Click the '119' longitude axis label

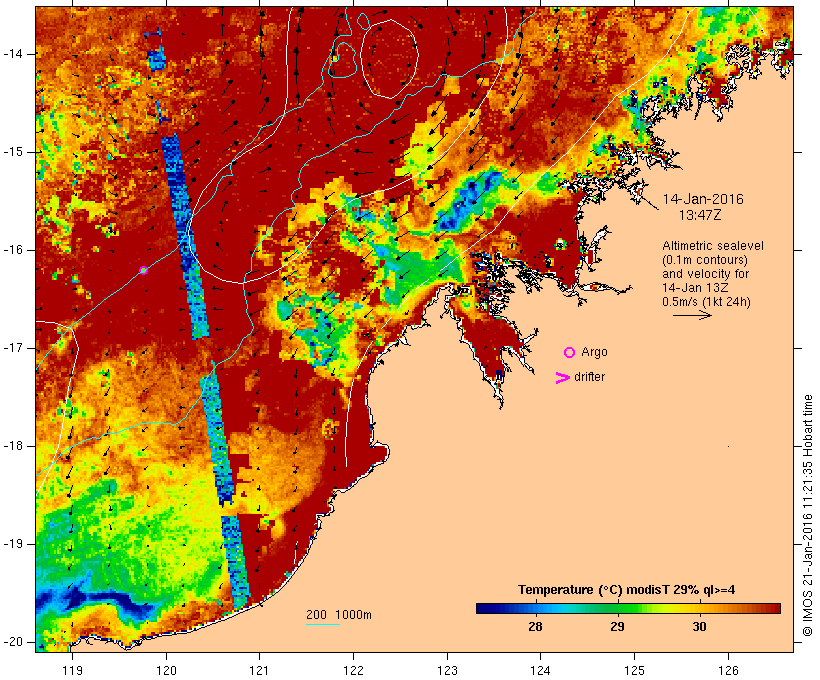[x=72, y=670]
